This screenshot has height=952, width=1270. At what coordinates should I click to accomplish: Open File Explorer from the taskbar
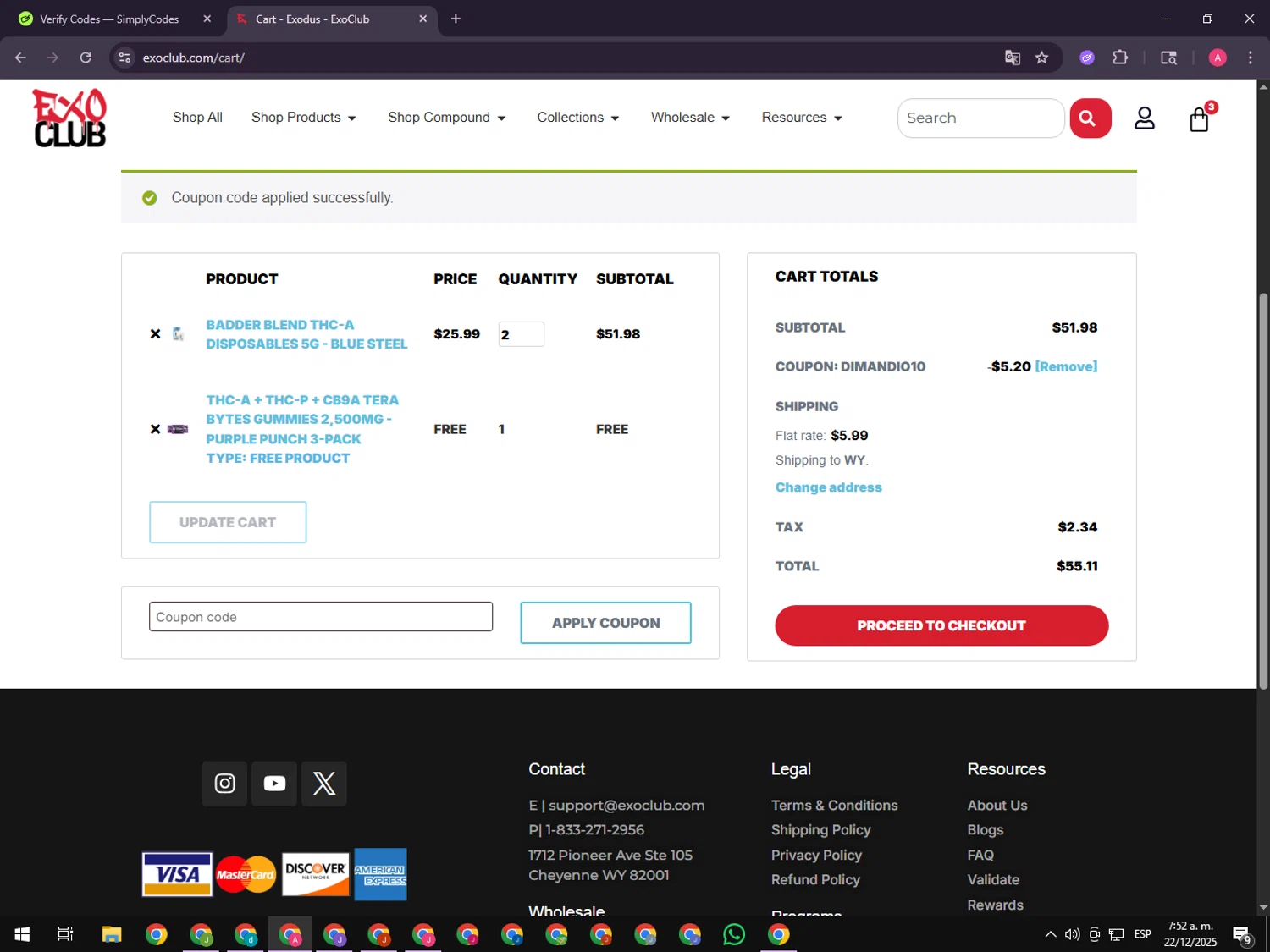pyautogui.click(x=112, y=934)
